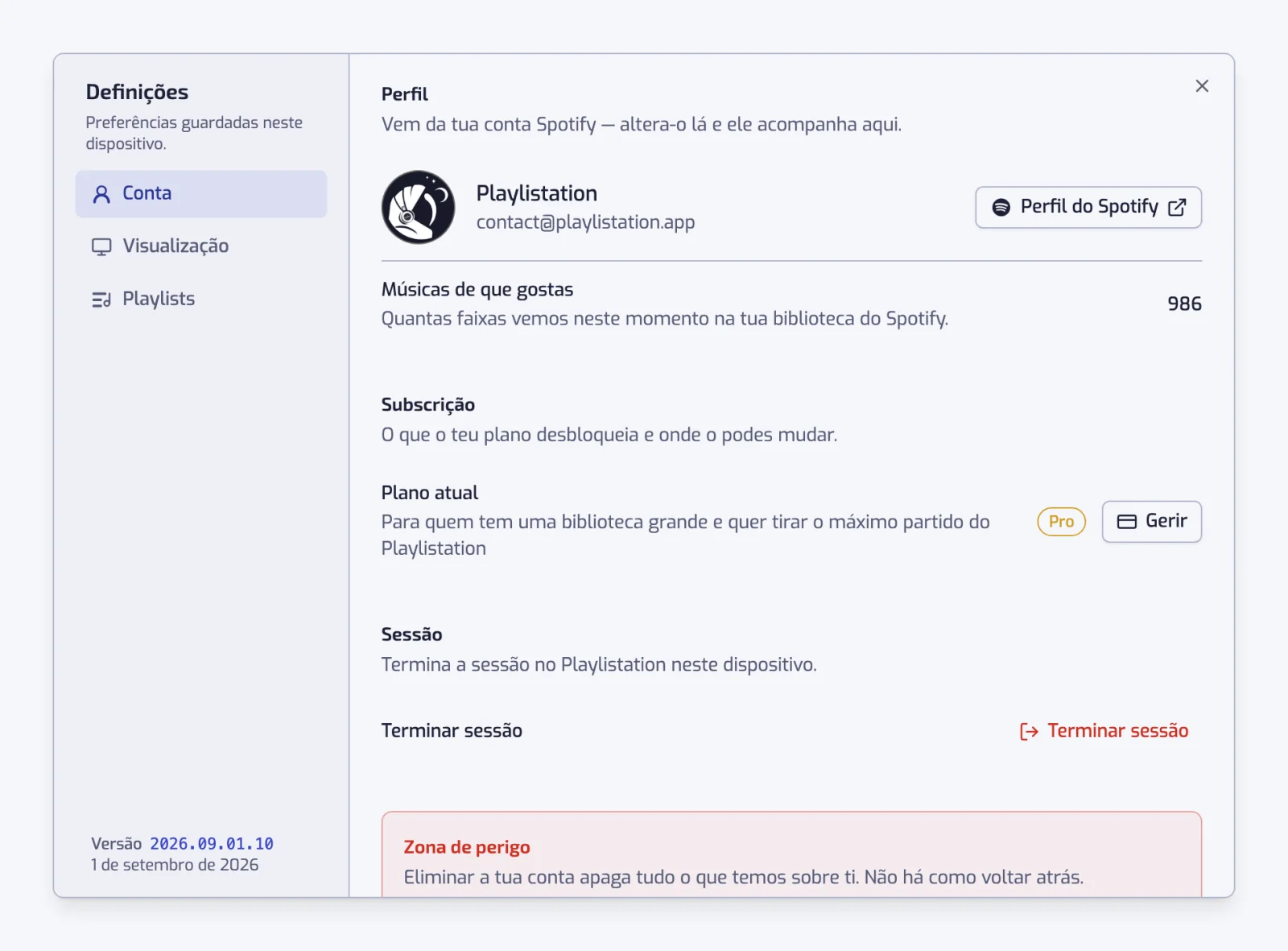The height and width of the screenshot is (951, 1288).
Task: Click the monitor icon beside Visualização
Action: click(101, 246)
